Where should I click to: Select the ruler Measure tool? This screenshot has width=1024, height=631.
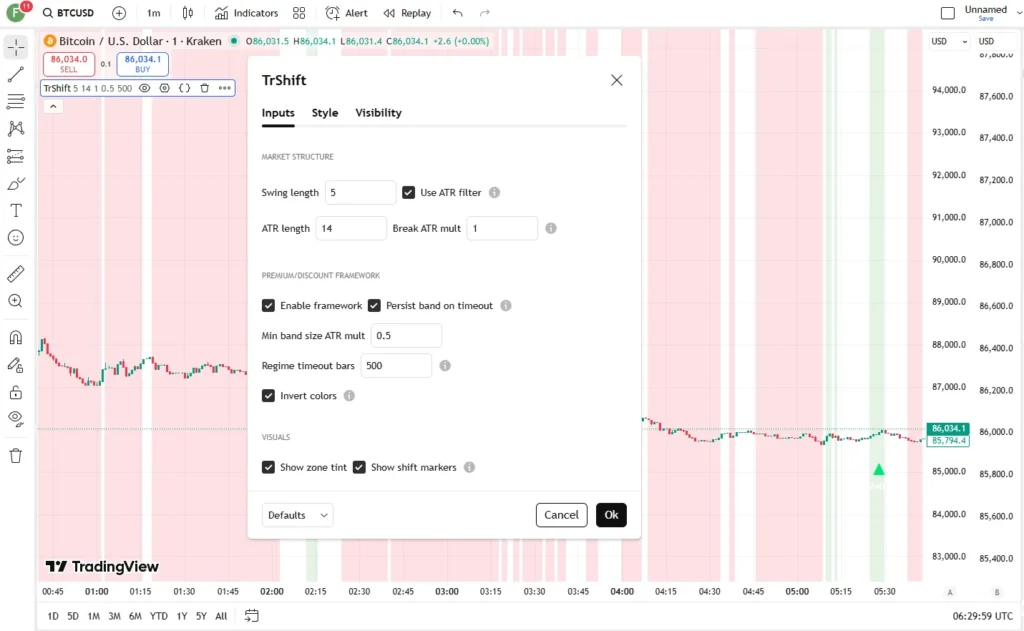tap(16, 274)
